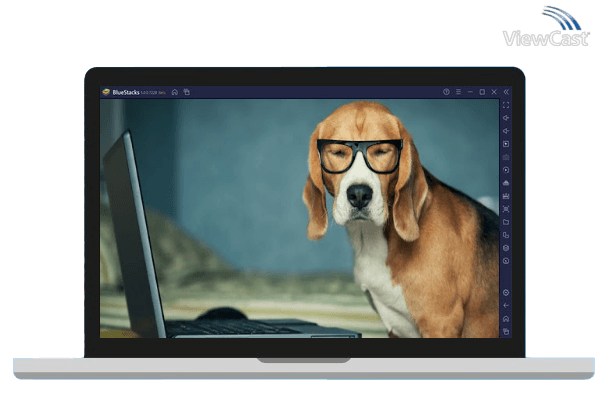Open multi-instance icon next to top home icon
Viewport: 602px width, 414px height.
pyautogui.click(x=187, y=92)
